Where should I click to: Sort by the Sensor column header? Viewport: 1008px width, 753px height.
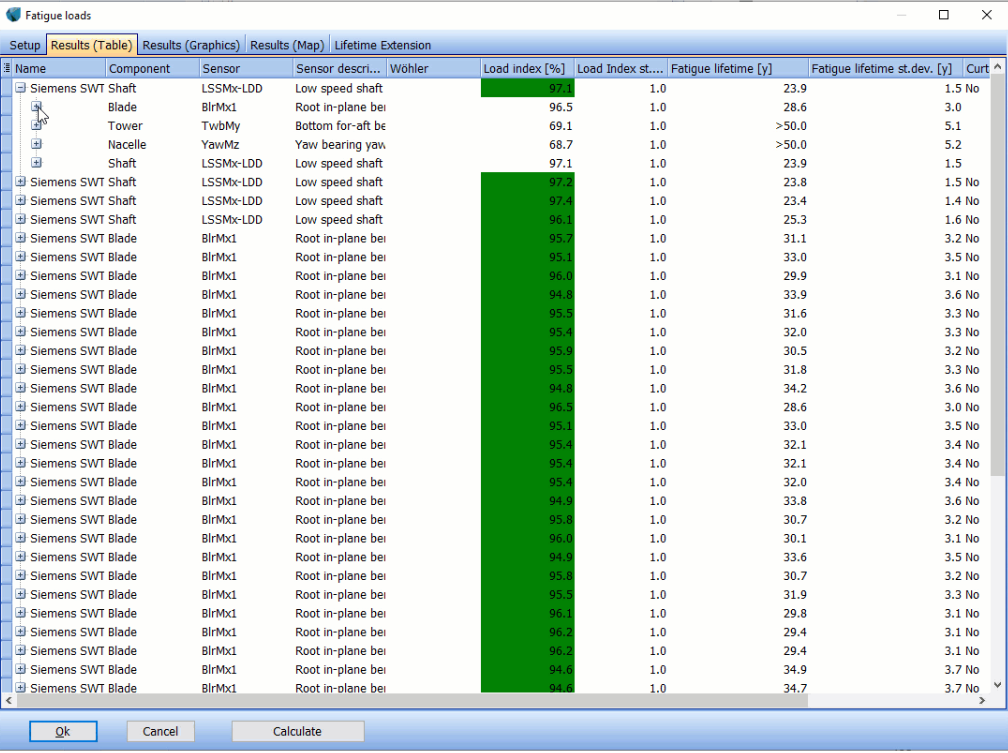tap(246, 68)
